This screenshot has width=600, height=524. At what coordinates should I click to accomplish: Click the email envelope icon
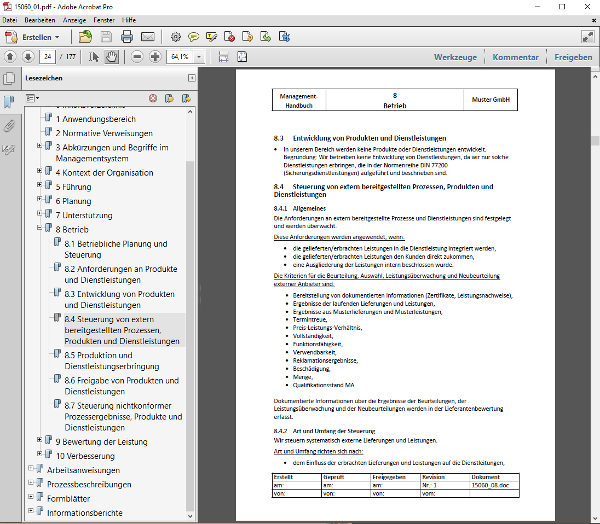[x=148, y=36]
